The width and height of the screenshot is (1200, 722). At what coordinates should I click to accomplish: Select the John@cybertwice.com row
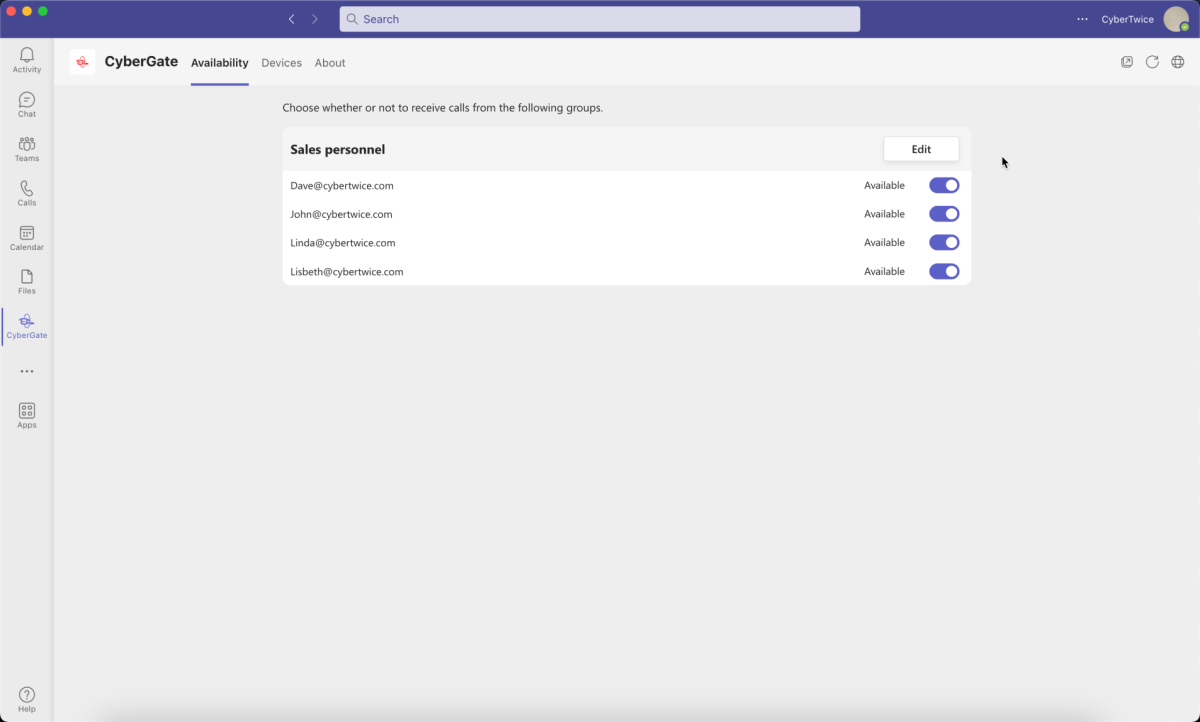pos(626,214)
